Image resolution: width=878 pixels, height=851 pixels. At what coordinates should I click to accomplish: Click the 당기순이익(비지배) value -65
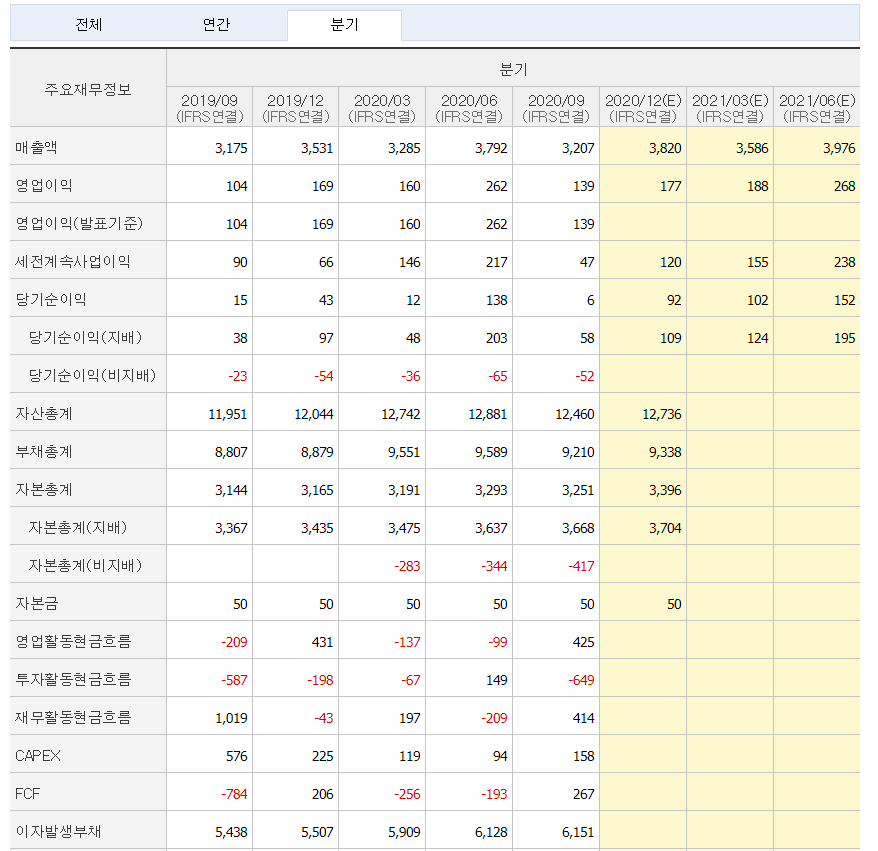[497, 376]
